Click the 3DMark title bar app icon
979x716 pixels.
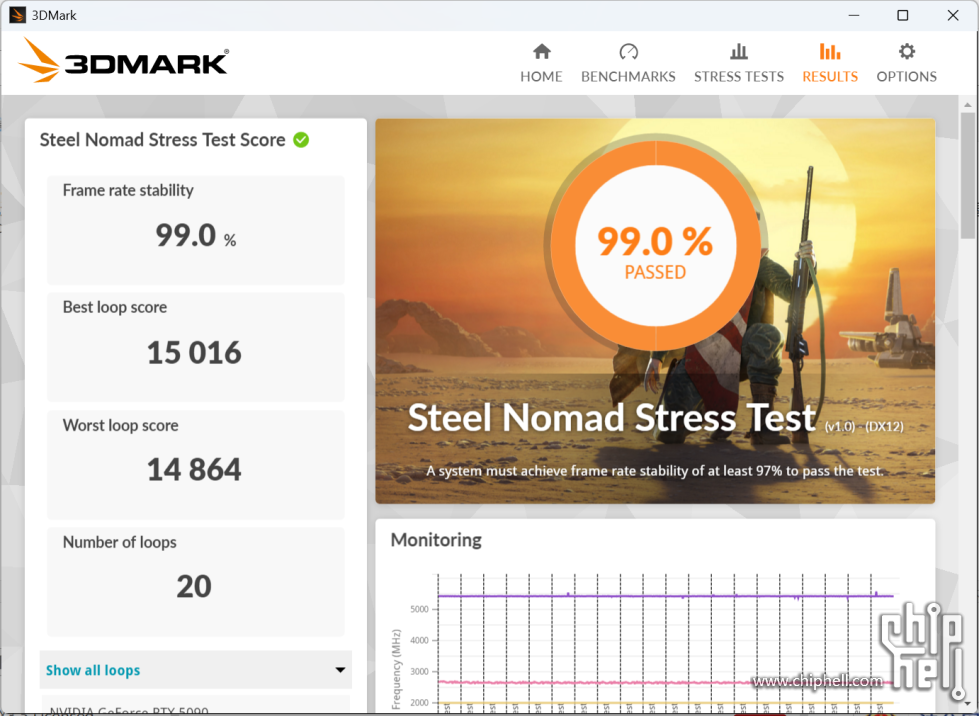click(x=17, y=15)
